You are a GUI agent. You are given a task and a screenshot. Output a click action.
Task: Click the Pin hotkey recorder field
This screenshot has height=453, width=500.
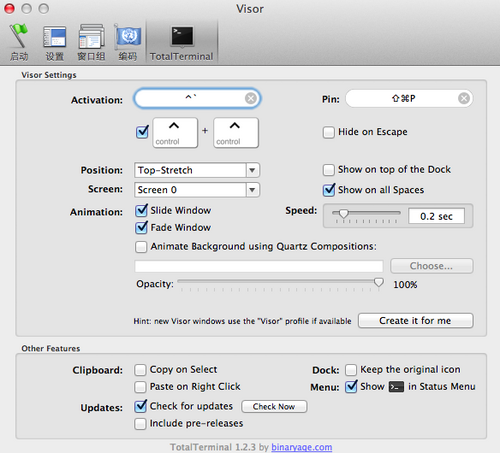coord(409,98)
